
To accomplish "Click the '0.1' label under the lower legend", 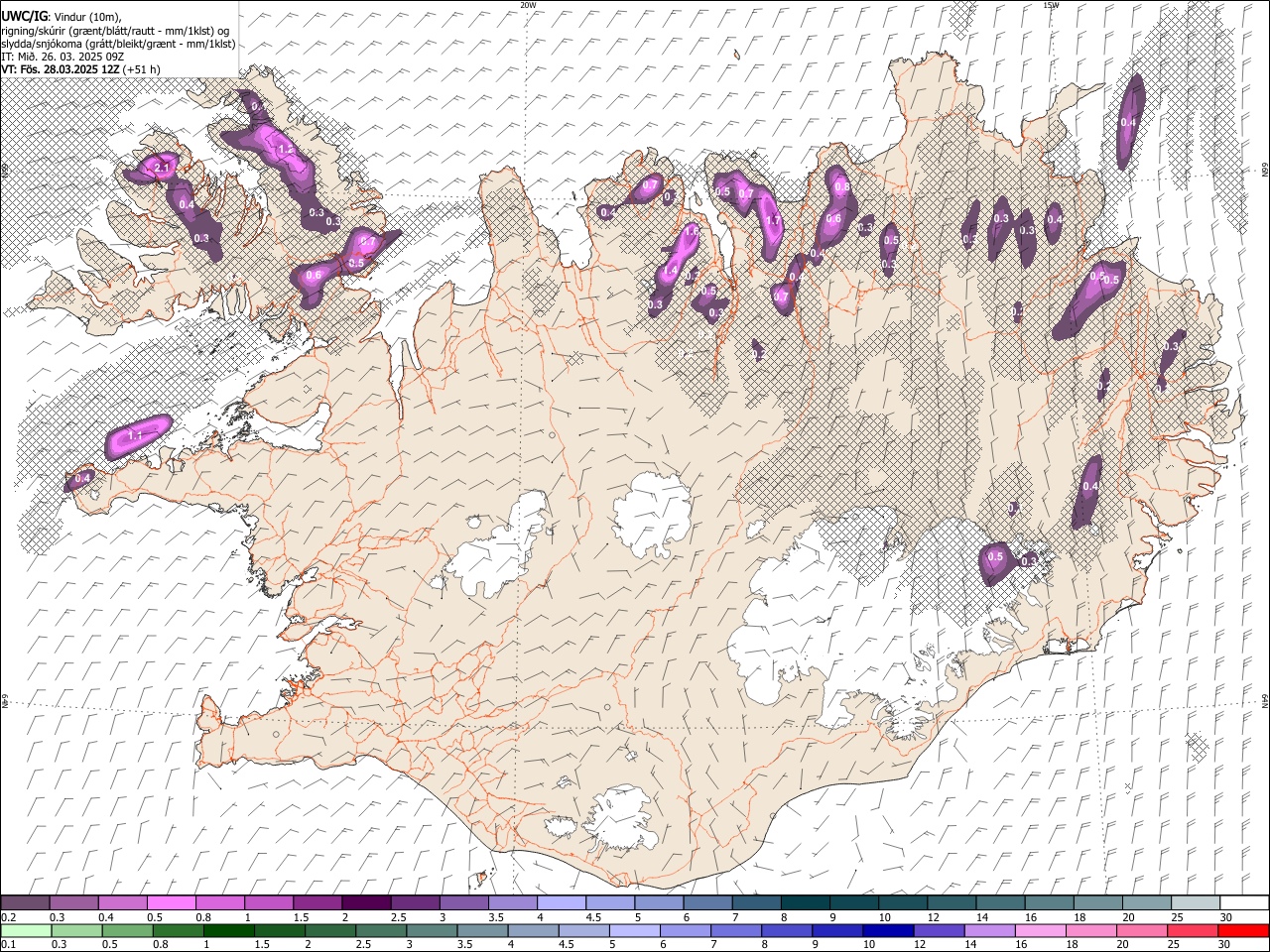I will point(8,944).
